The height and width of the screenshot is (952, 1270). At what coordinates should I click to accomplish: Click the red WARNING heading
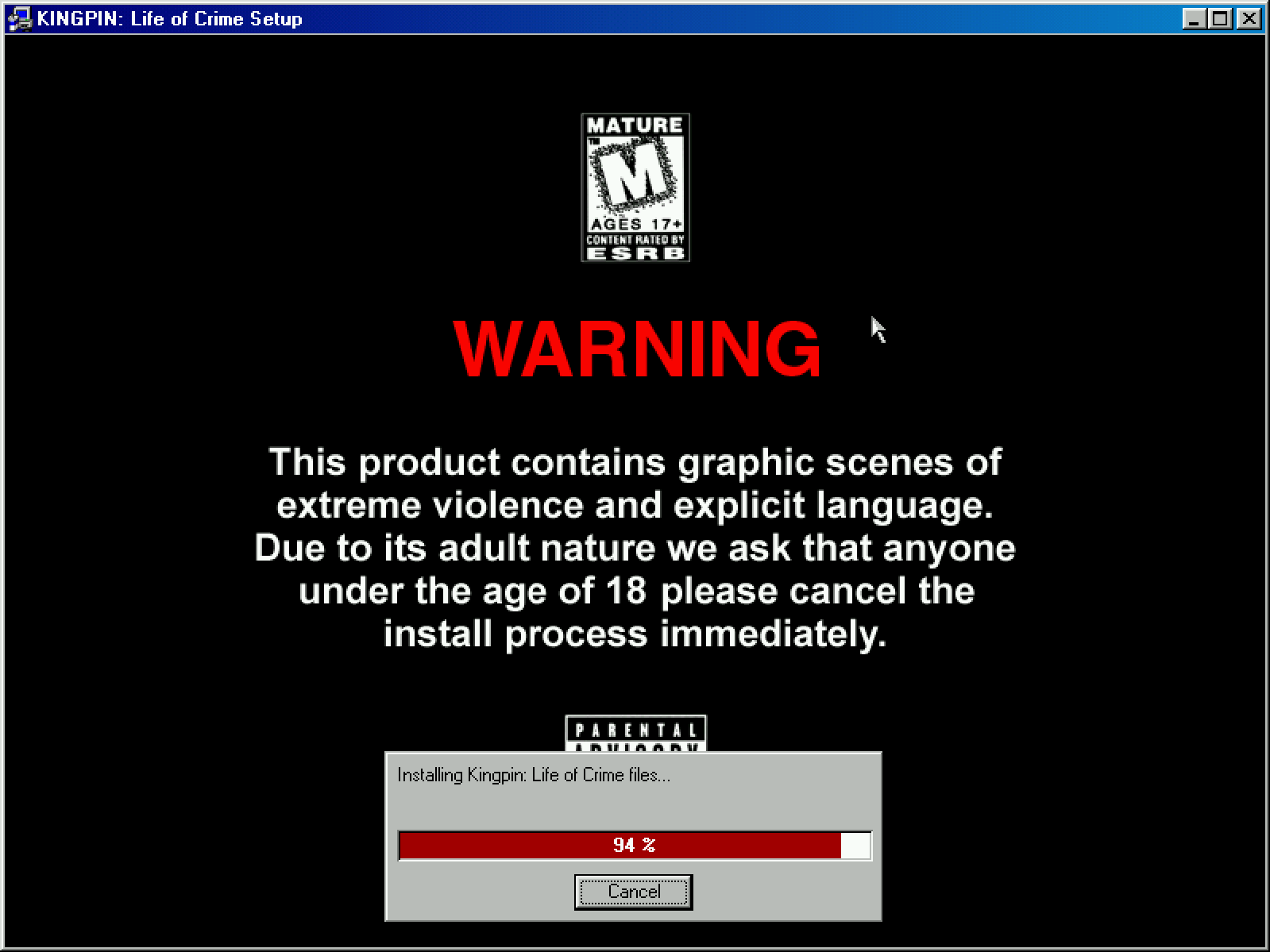(637, 349)
